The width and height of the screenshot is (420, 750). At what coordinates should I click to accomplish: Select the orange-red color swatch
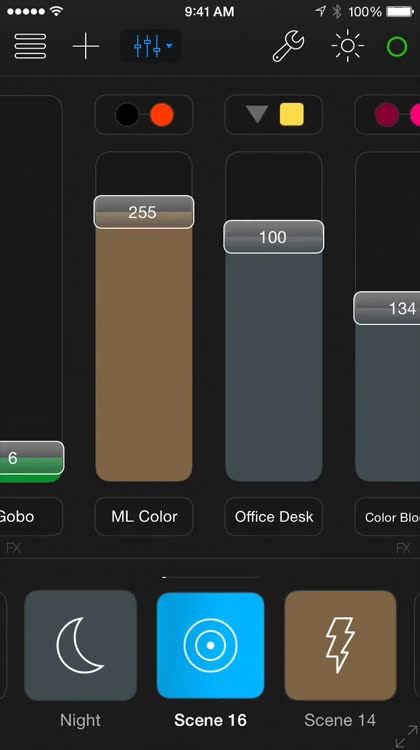click(162, 115)
